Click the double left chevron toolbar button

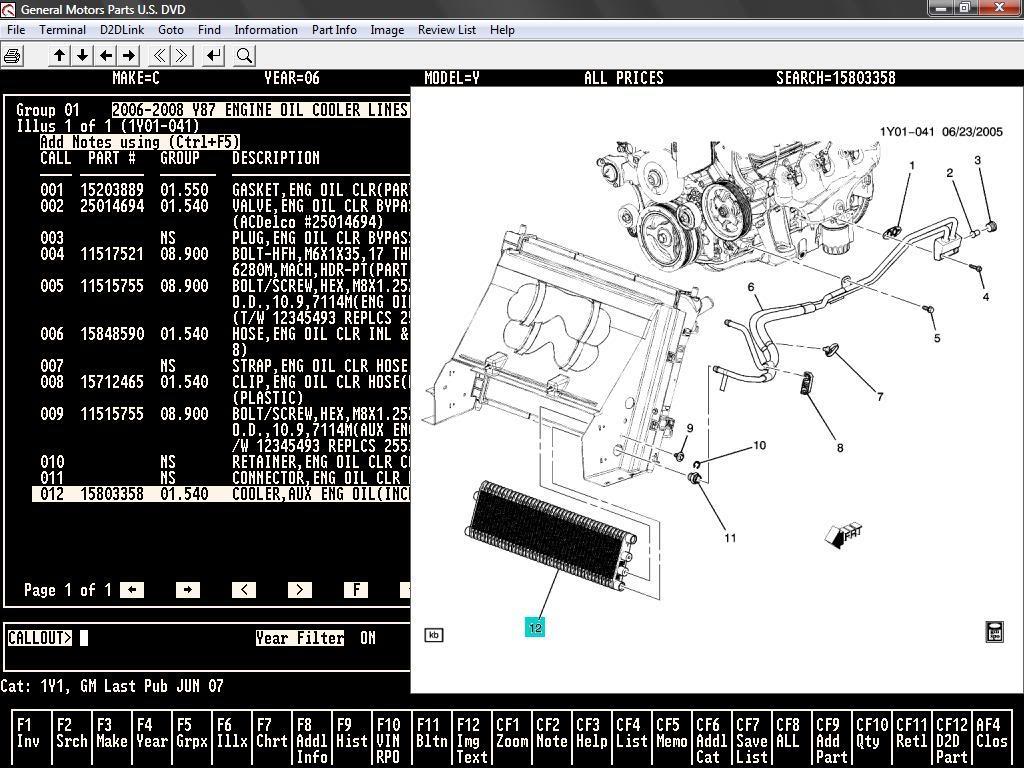point(159,56)
